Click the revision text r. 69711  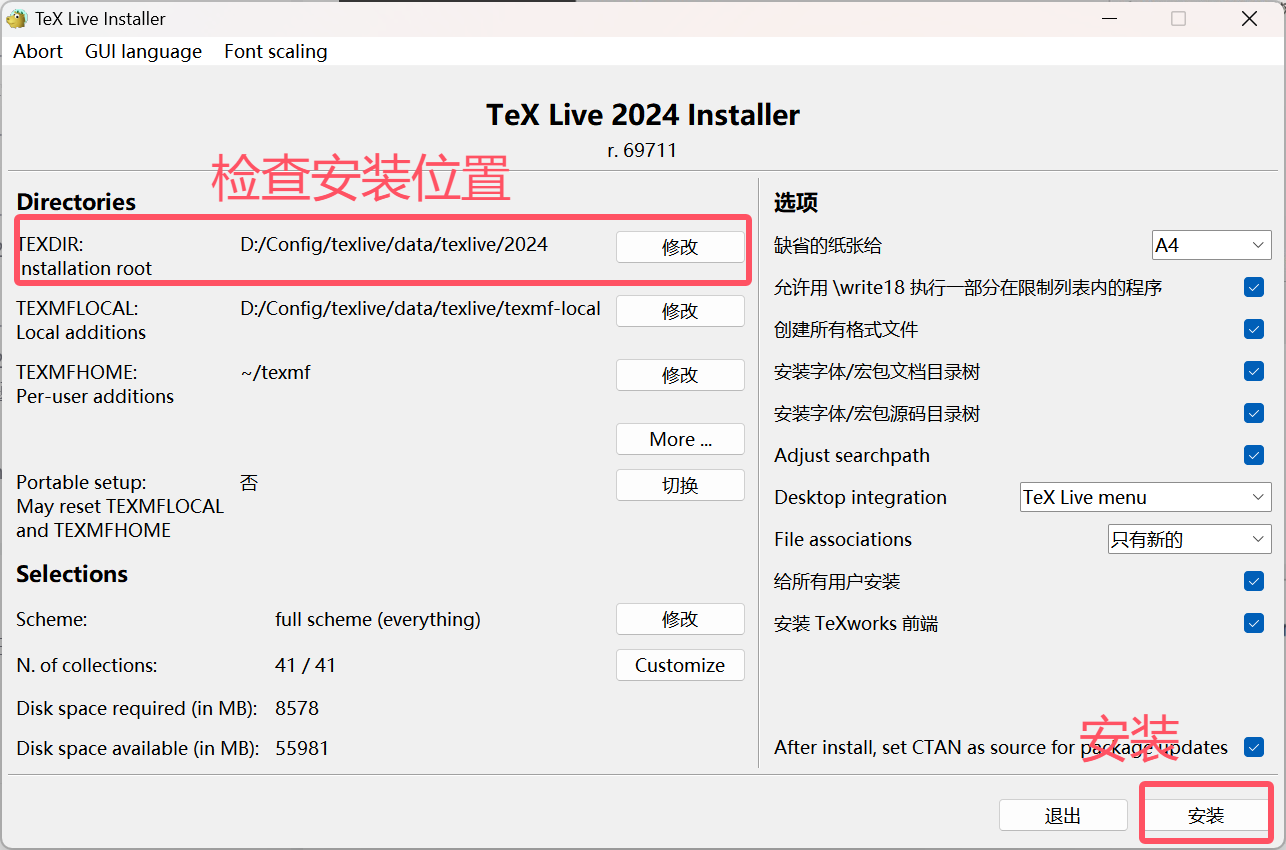(x=642, y=151)
